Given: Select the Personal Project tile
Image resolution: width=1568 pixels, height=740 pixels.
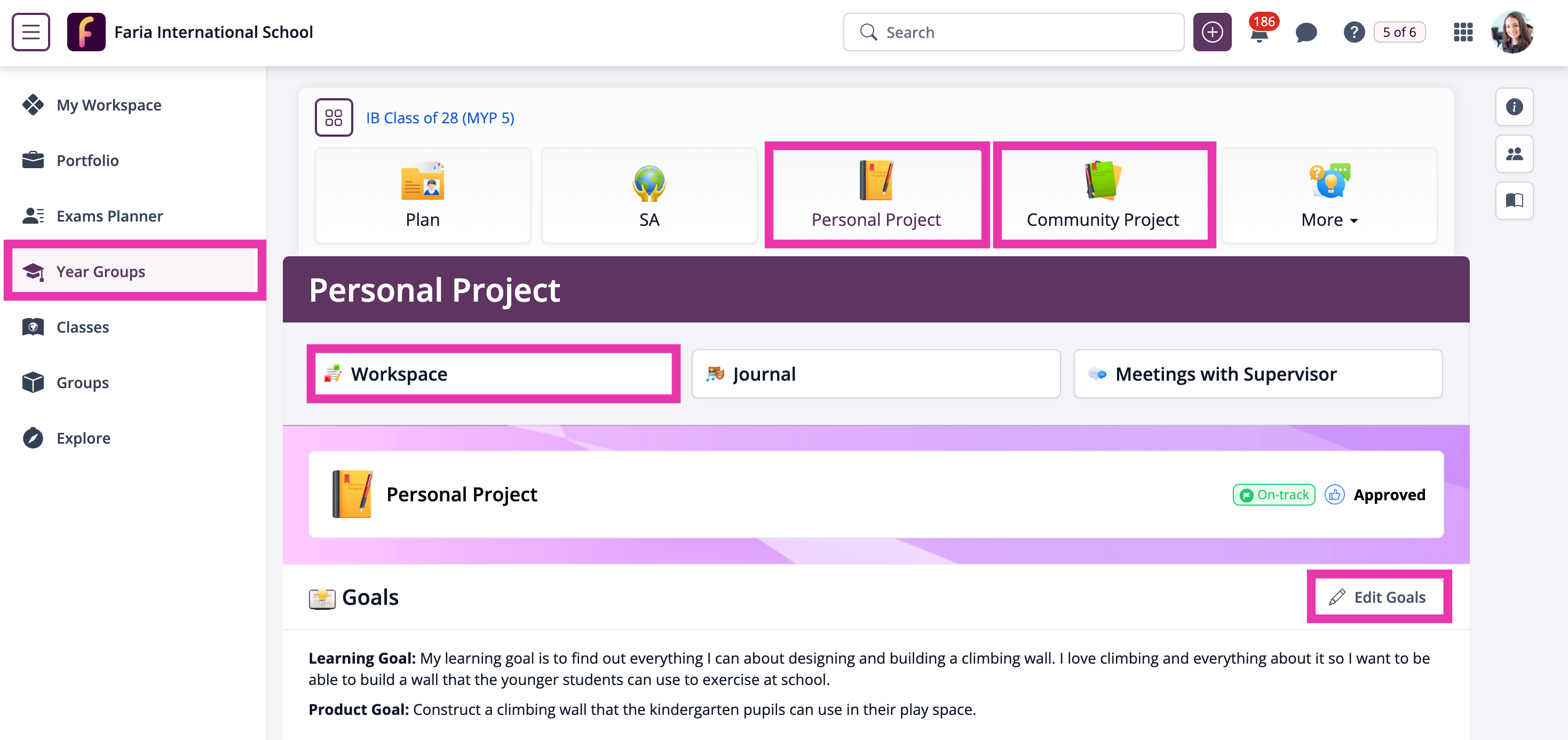Looking at the screenshot, I should point(876,195).
